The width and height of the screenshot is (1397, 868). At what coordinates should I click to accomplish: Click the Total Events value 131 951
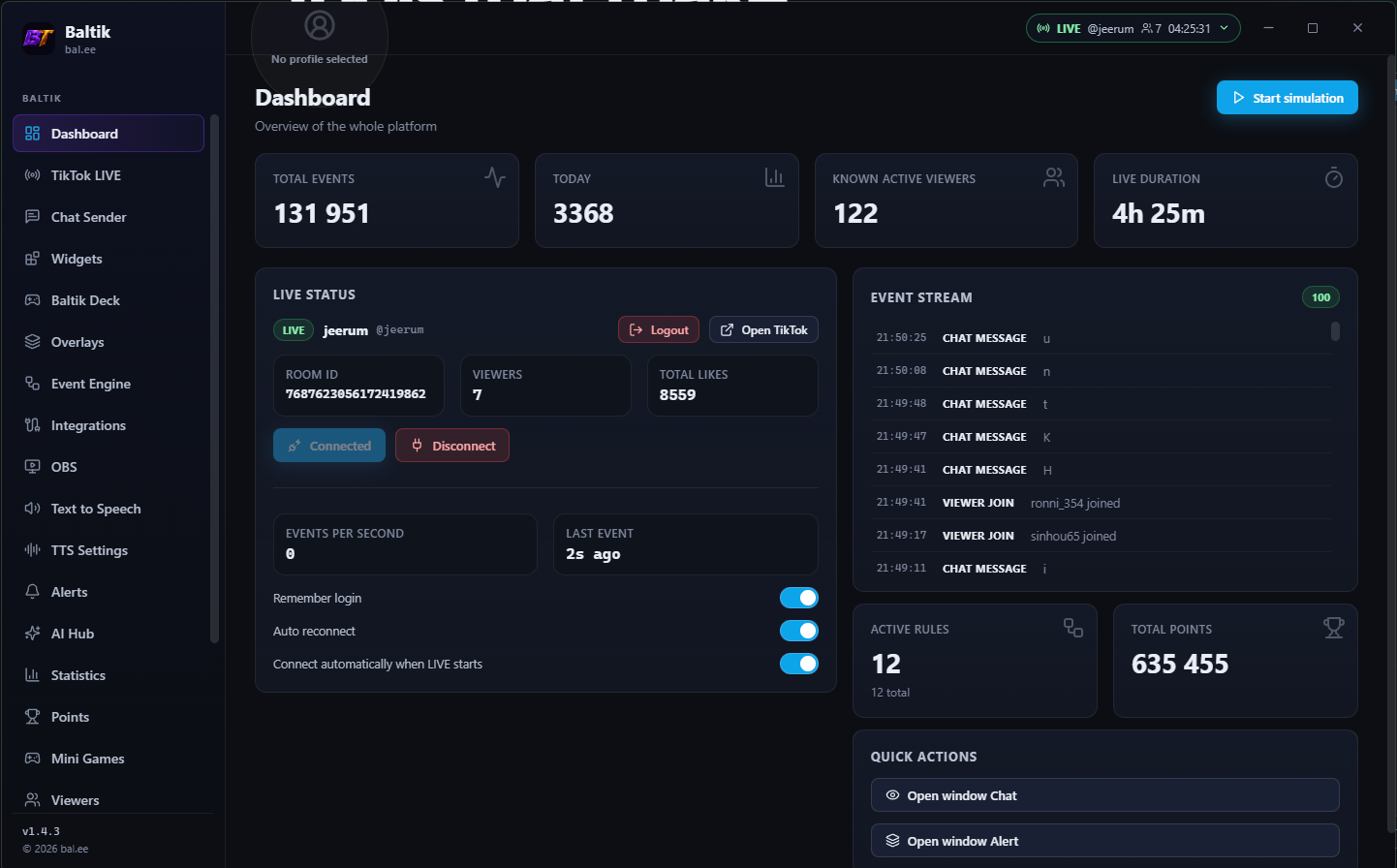(x=322, y=213)
